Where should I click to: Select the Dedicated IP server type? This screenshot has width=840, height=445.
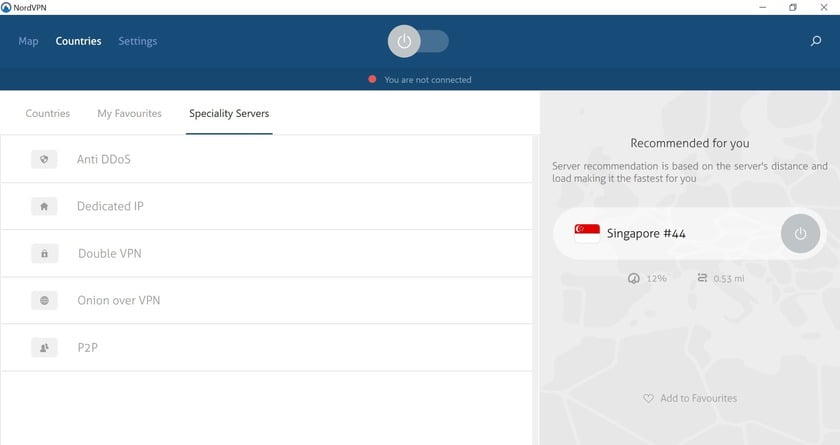coord(267,206)
